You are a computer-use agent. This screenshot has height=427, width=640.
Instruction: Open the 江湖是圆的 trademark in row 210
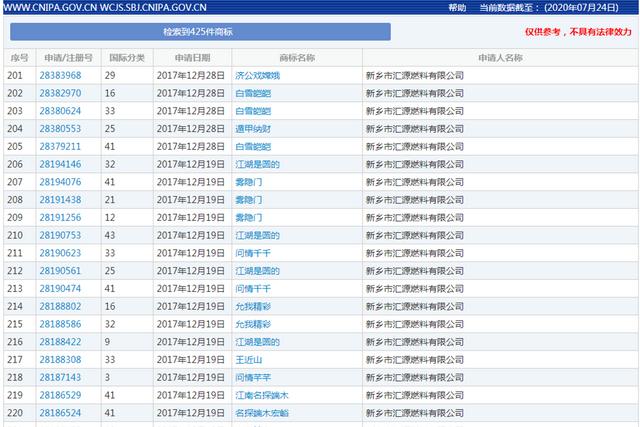(258, 235)
